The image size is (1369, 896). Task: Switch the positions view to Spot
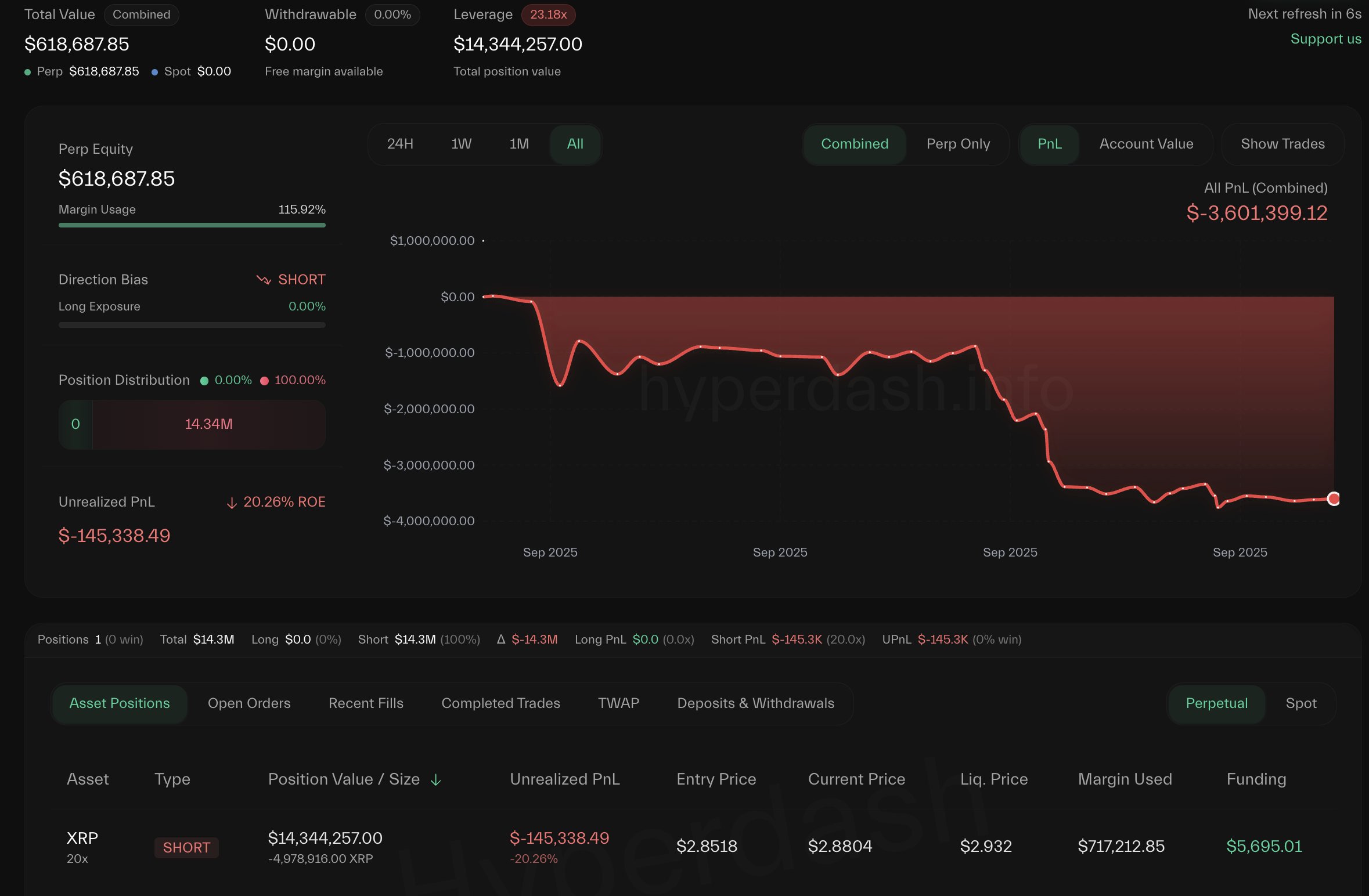click(1300, 703)
